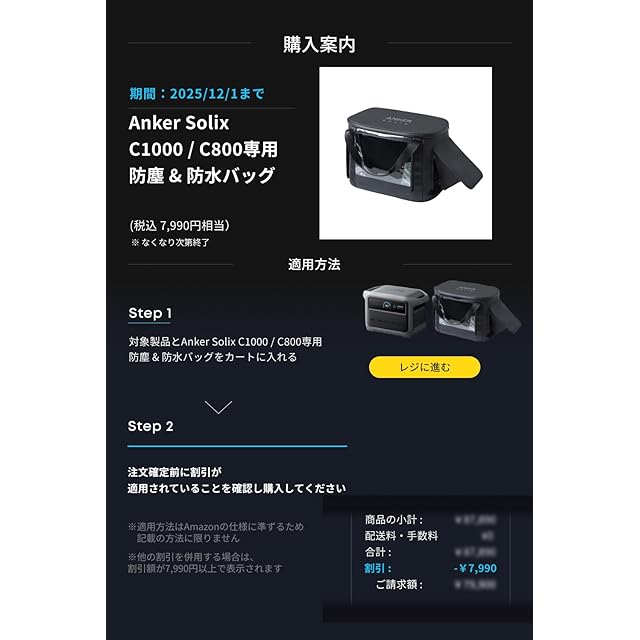
Task: Click the yellow レジに進む button
Action: pos(424,367)
